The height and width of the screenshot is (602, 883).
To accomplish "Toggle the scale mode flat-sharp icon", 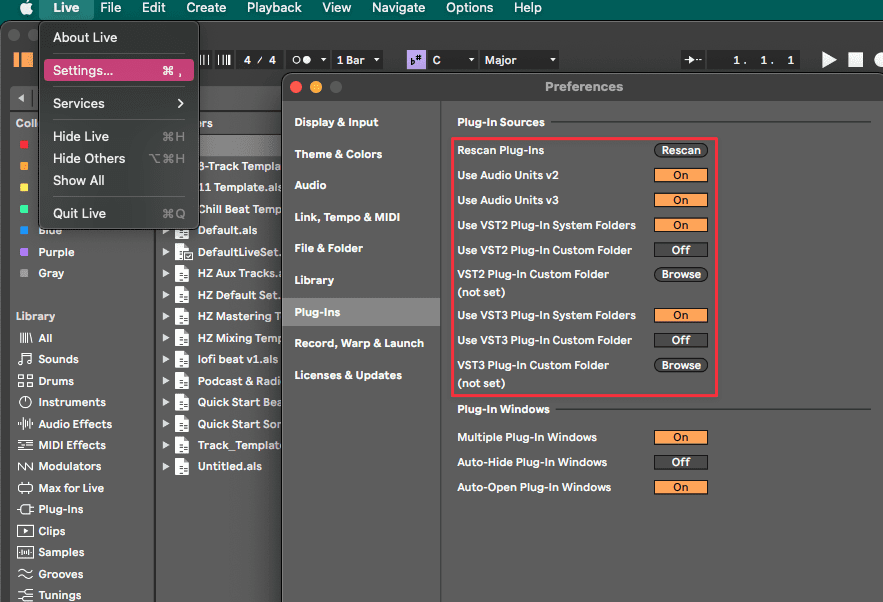I will 416,60.
